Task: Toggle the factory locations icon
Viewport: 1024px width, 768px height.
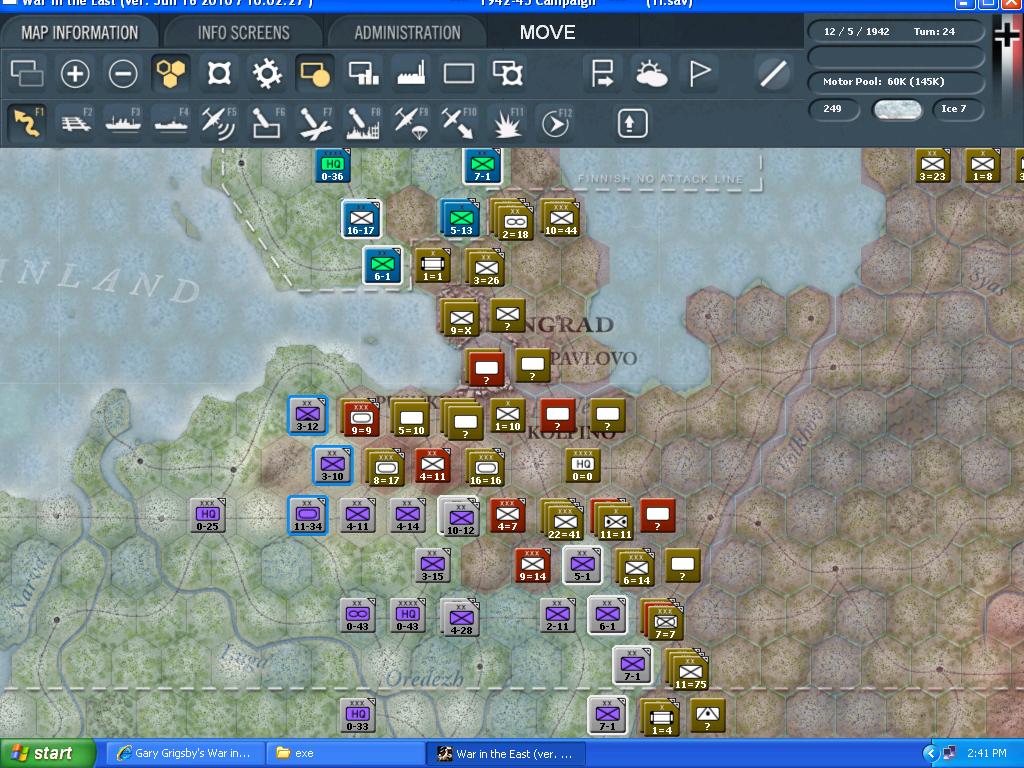Action: pos(411,73)
